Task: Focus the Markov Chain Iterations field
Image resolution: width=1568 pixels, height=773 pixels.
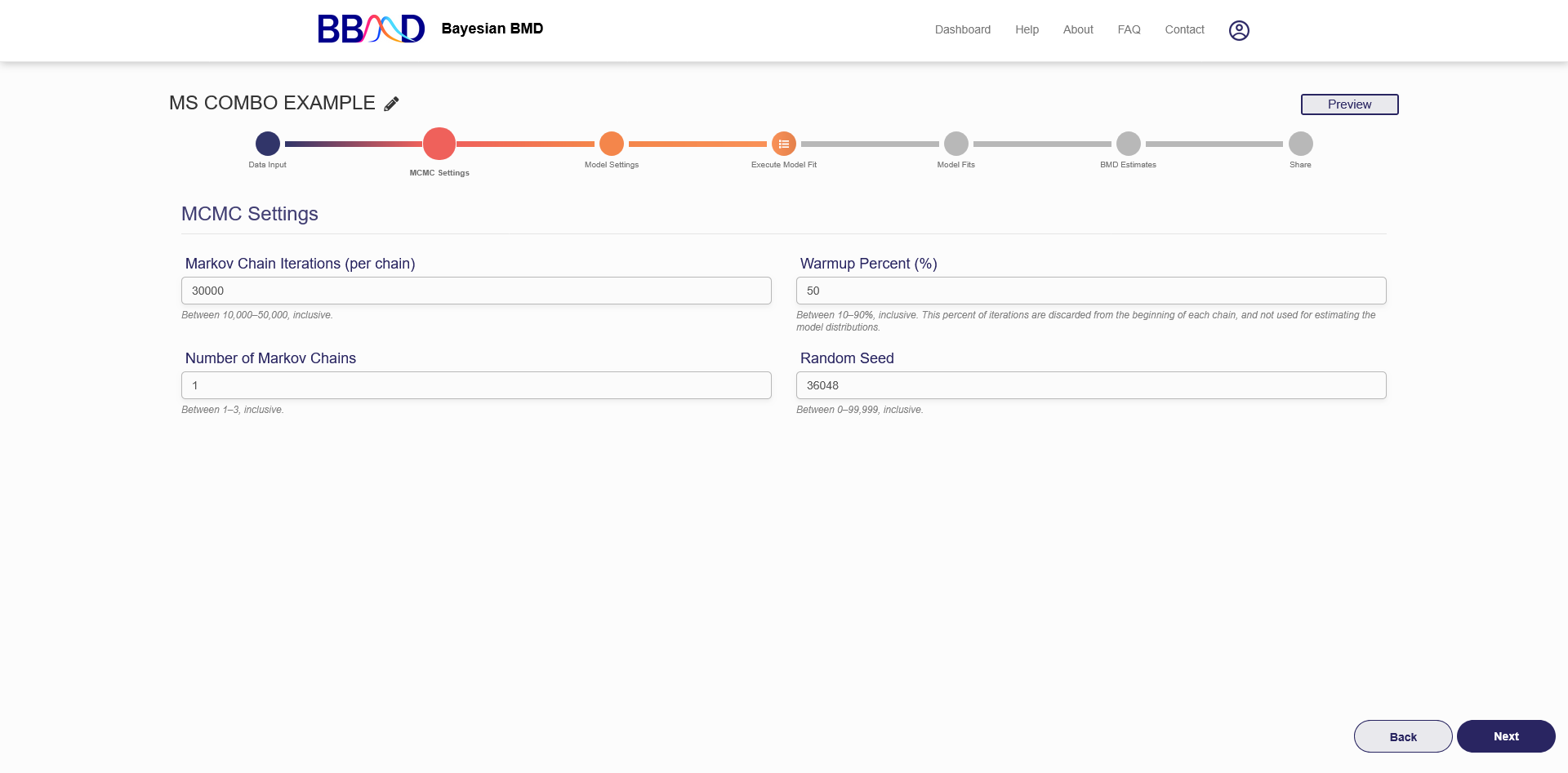Action: tap(476, 291)
